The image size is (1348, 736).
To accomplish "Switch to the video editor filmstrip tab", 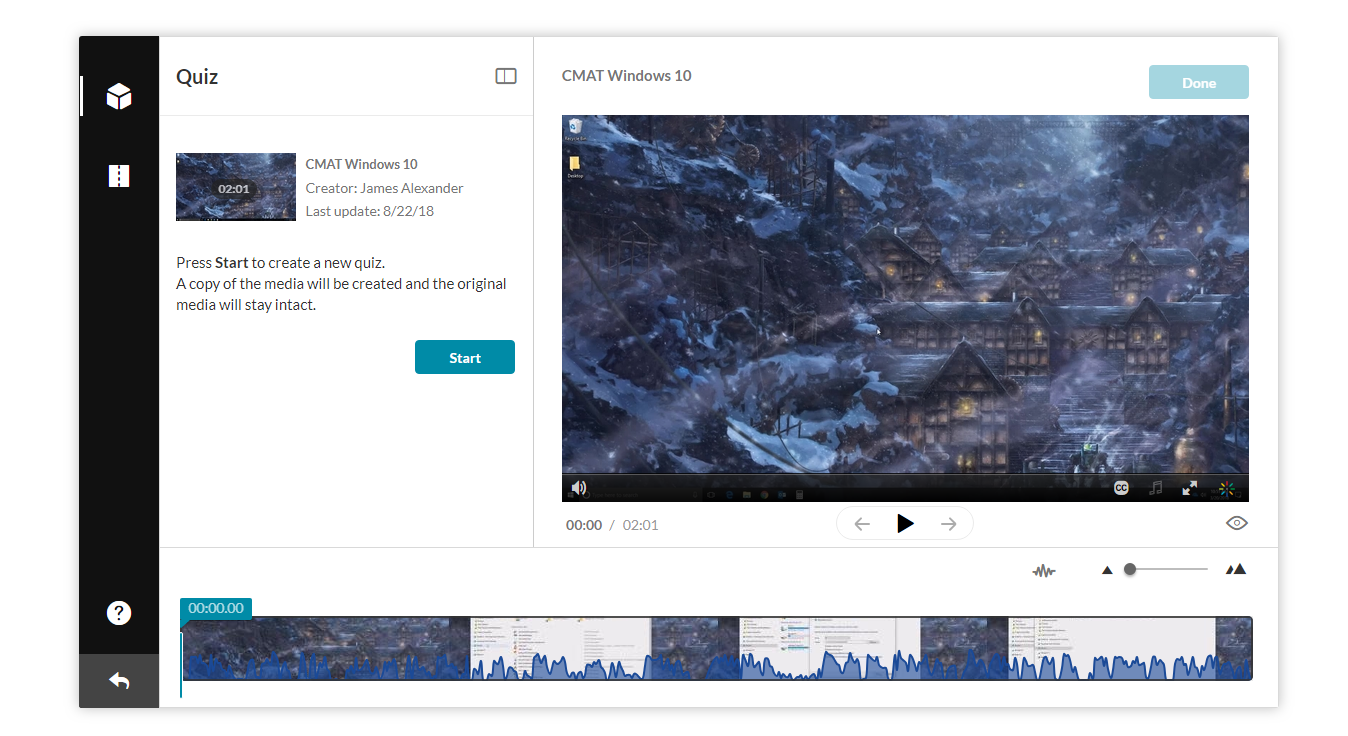I will click(119, 176).
